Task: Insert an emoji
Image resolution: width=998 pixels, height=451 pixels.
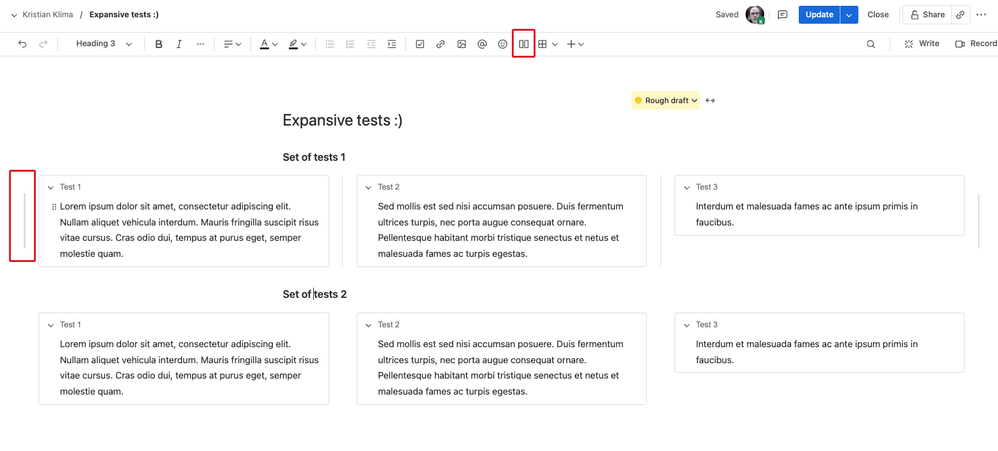Action: point(503,44)
